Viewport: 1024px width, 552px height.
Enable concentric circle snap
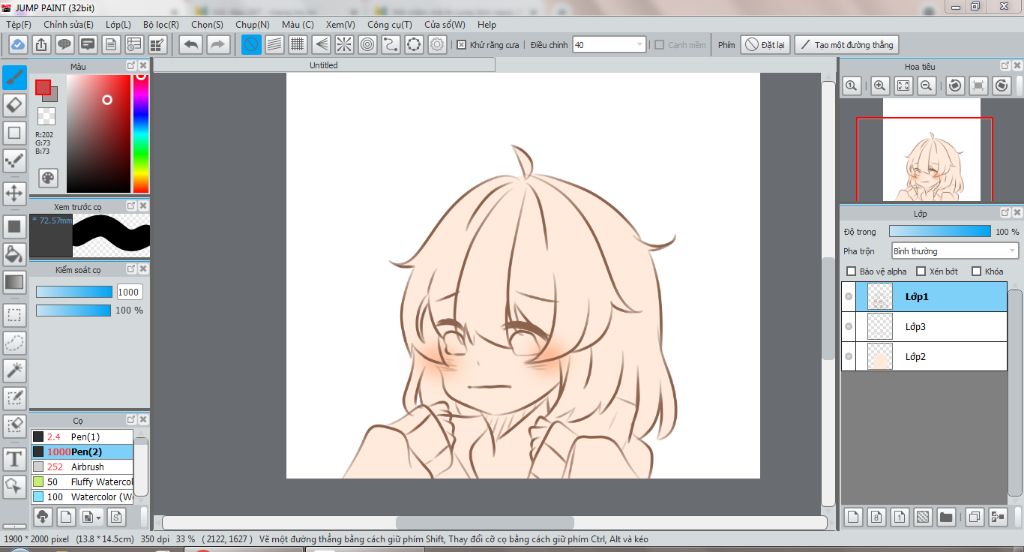[368, 44]
